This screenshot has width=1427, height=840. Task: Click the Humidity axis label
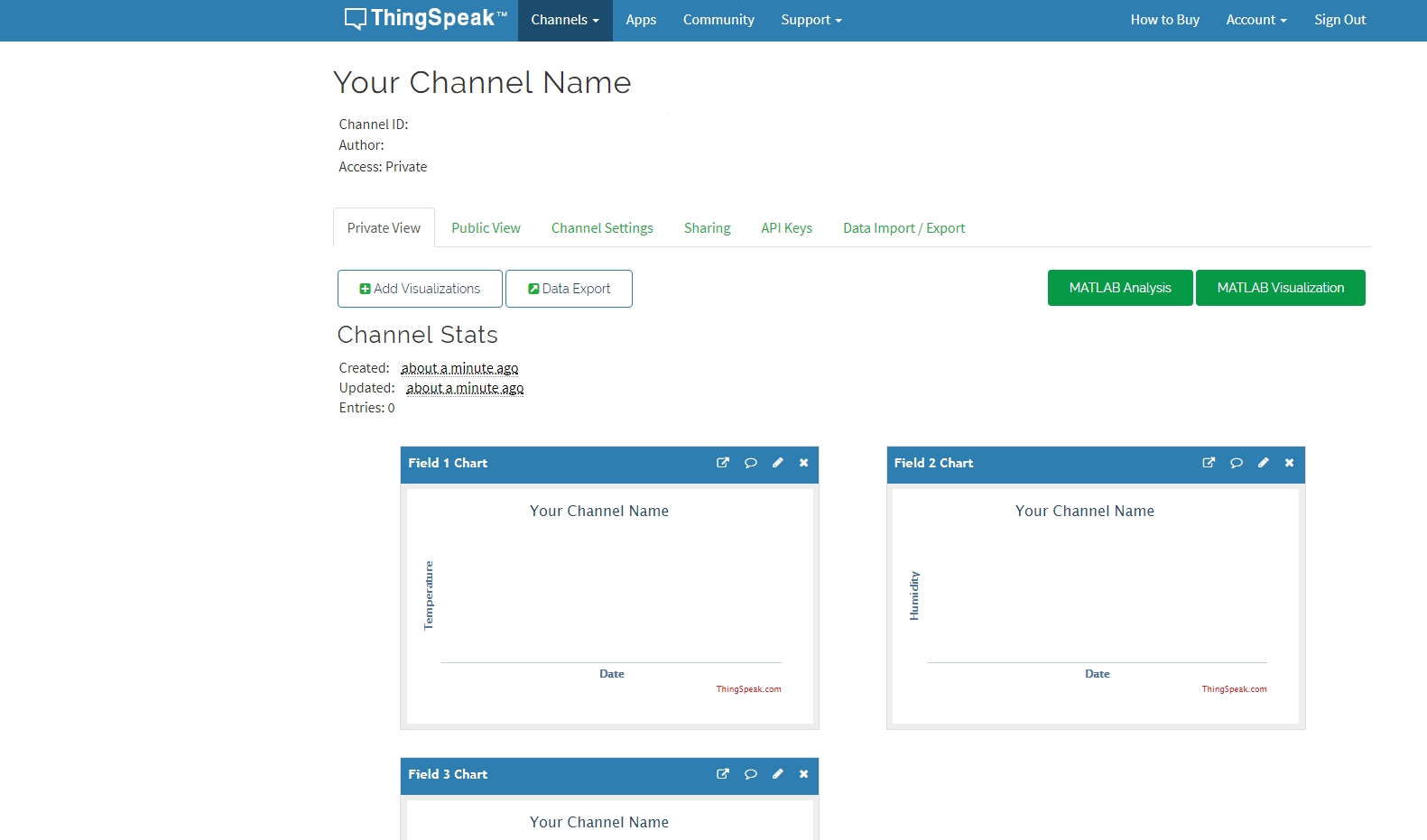click(x=914, y=595)
